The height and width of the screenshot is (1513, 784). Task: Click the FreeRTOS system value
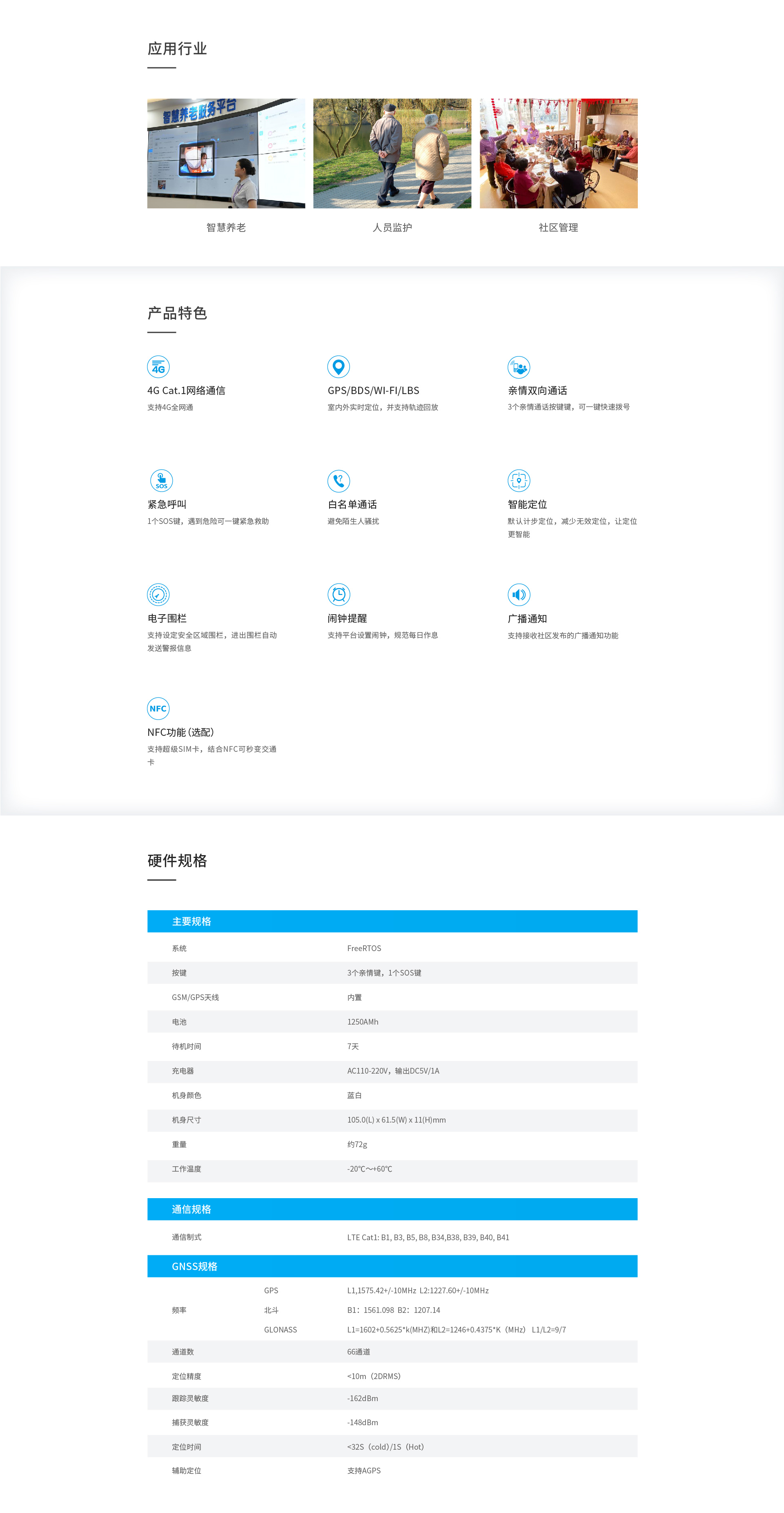(364, 948)
